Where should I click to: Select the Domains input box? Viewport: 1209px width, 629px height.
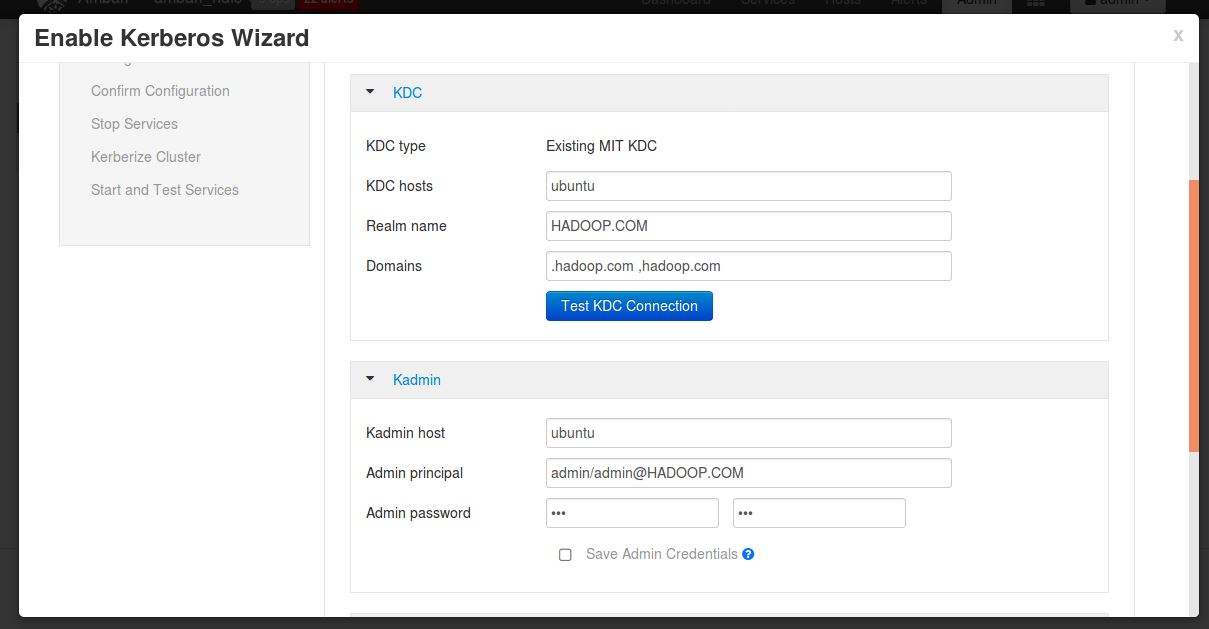click(x=748, y=266)
